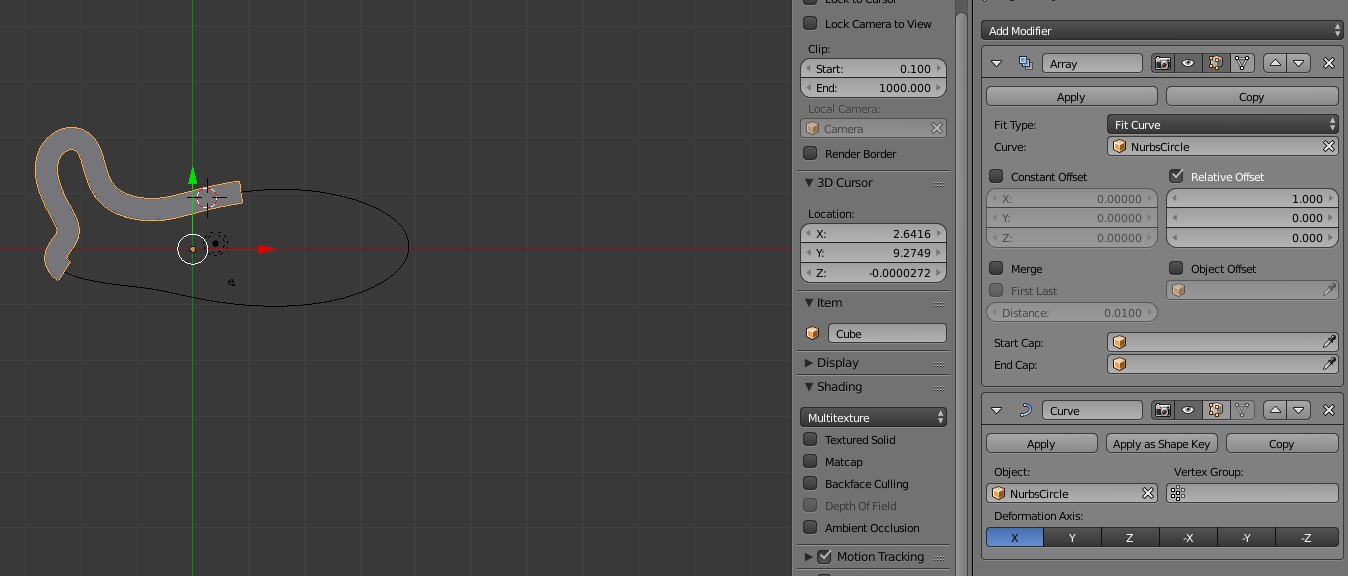Pick Start Cap object with eyedropper
This screenshot has width=1348, height=576.
(1329, 342)
